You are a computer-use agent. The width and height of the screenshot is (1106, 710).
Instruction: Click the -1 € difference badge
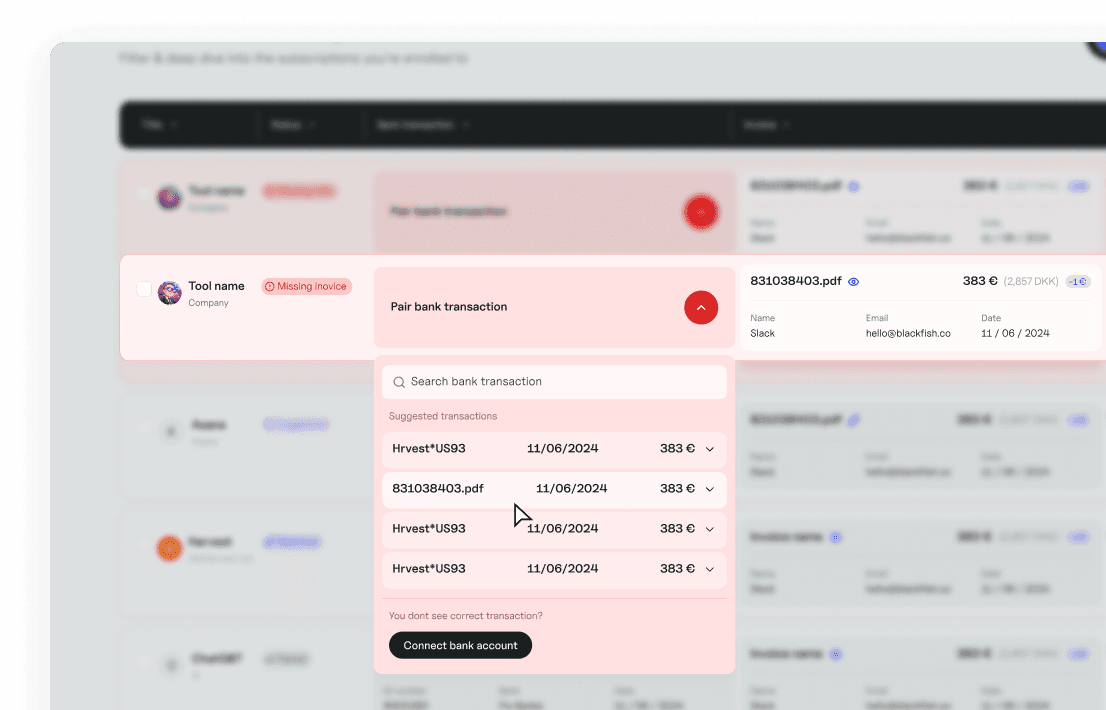pyautogui.click(x=1077, y=282)
